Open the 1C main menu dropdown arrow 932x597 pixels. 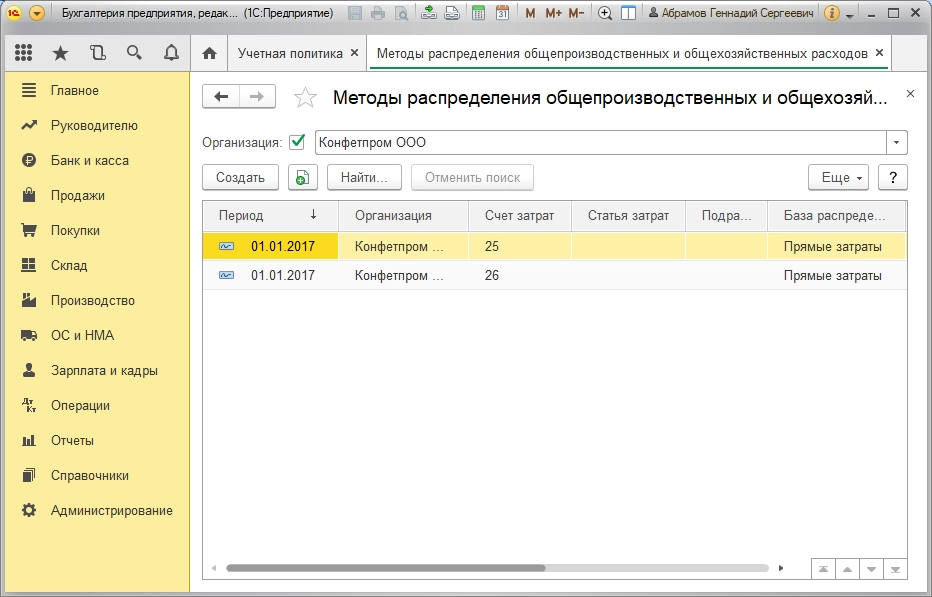(x=37, y=12)
